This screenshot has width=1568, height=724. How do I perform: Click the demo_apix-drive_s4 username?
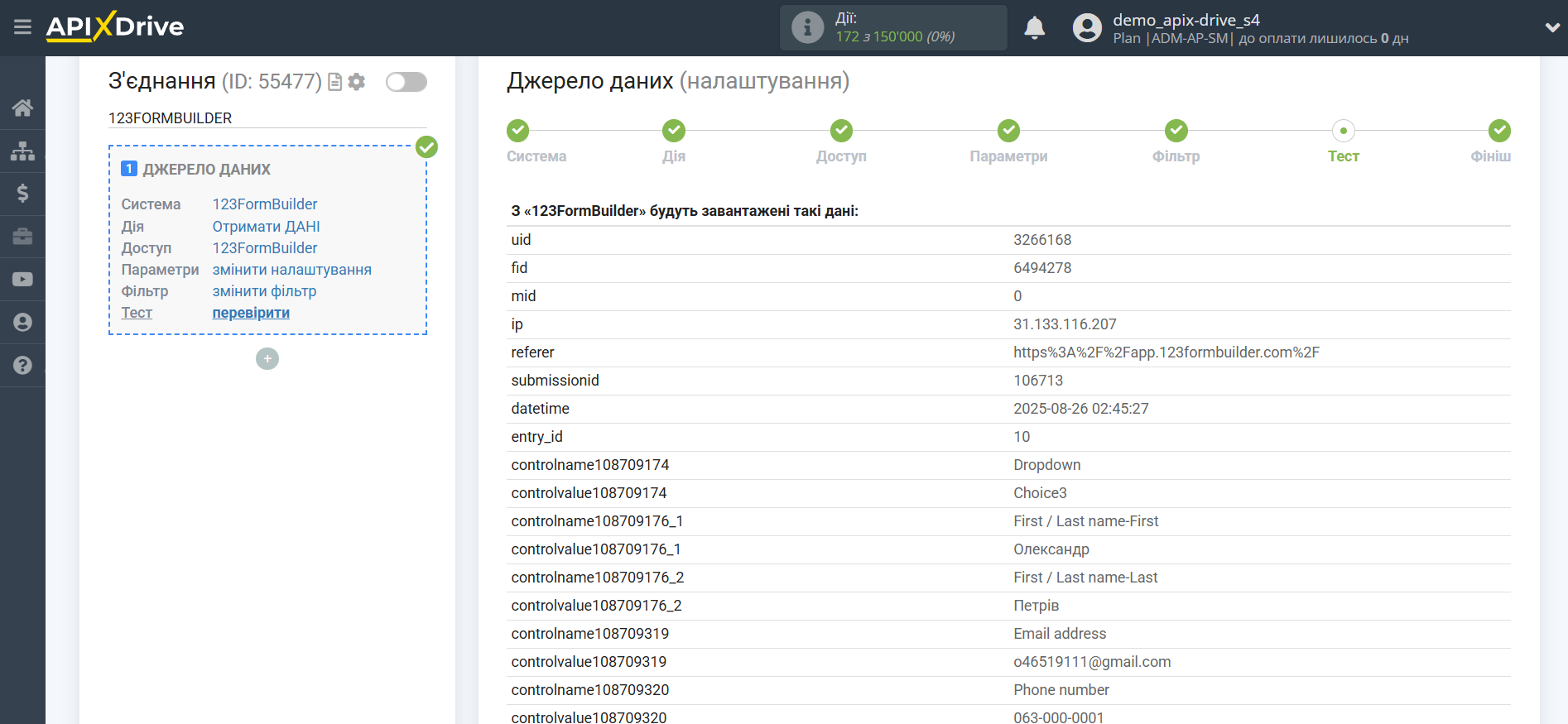(1186, 20)
